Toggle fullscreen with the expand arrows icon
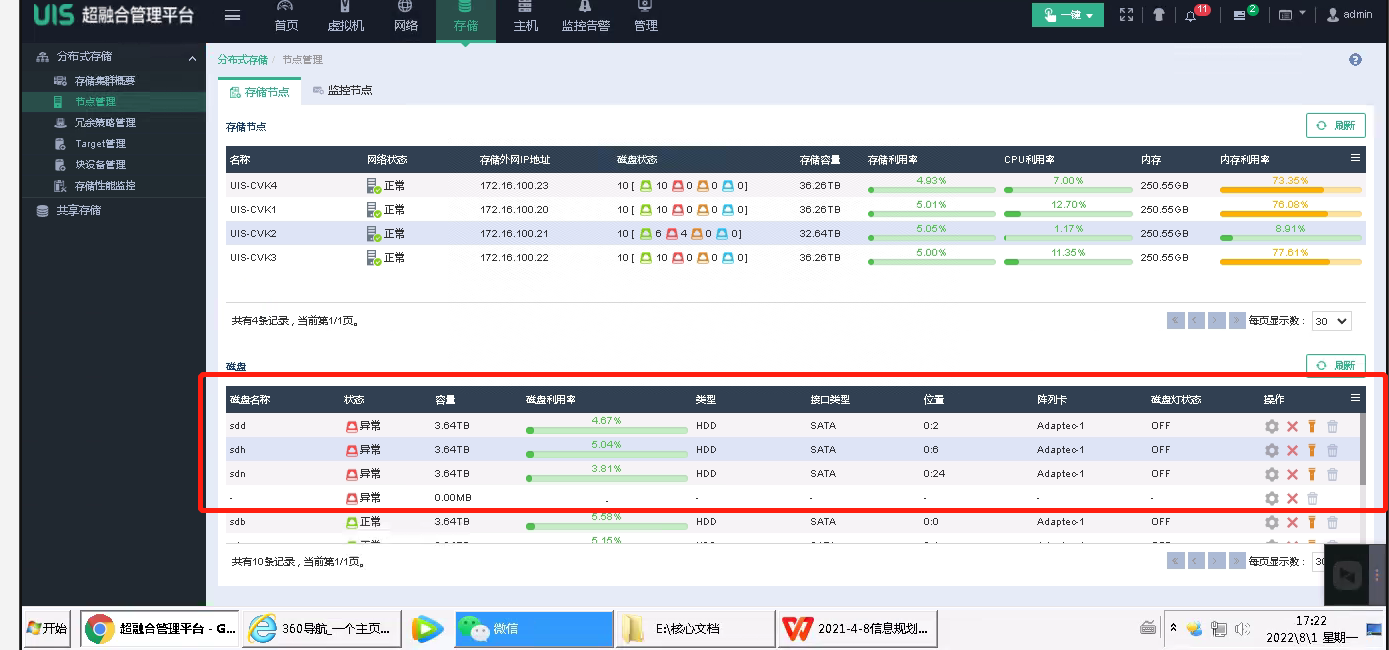The width and height of the screenshot is (1389, 650). [1127, 15]
